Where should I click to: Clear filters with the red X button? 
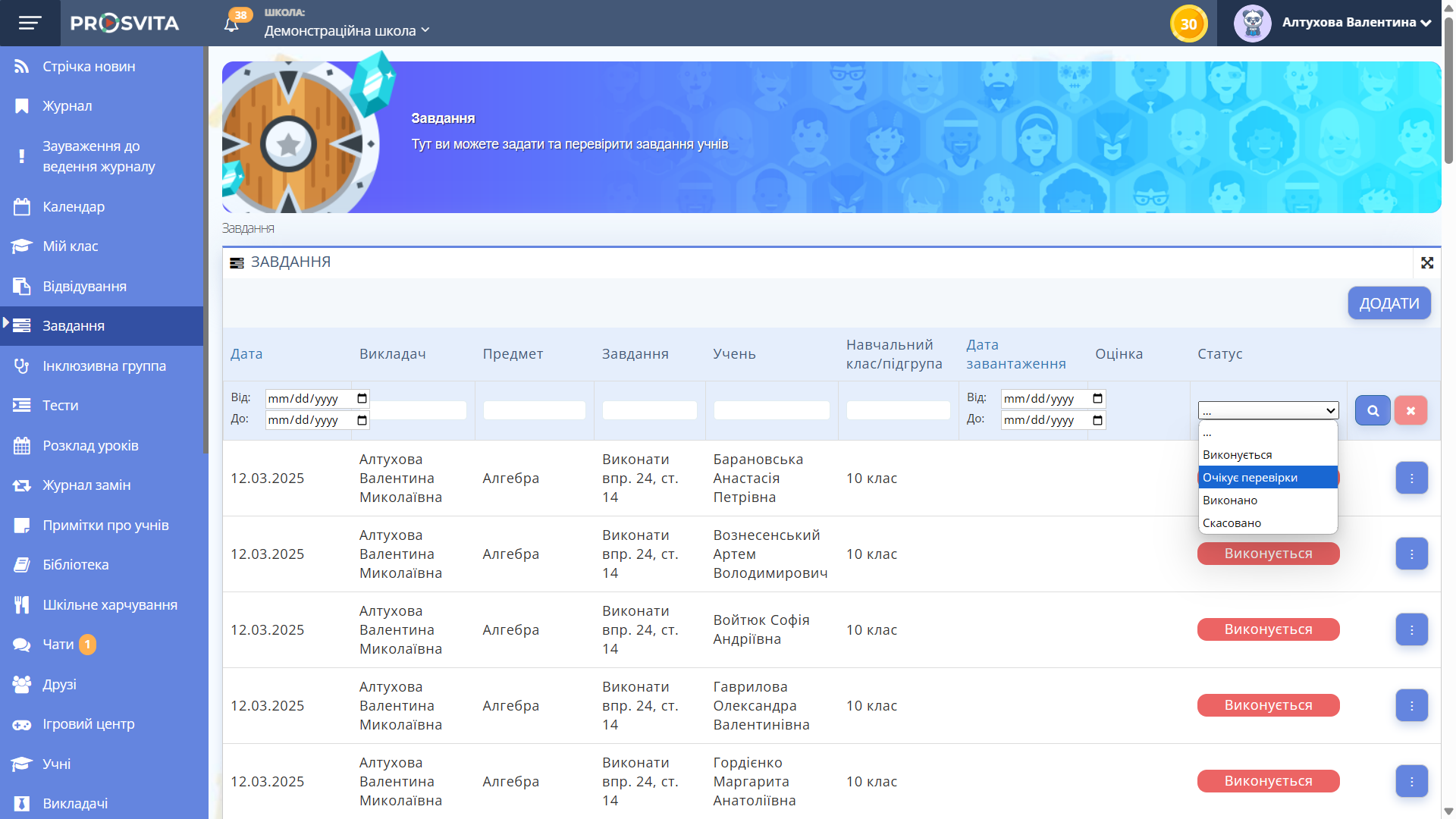coord(1410,410)
